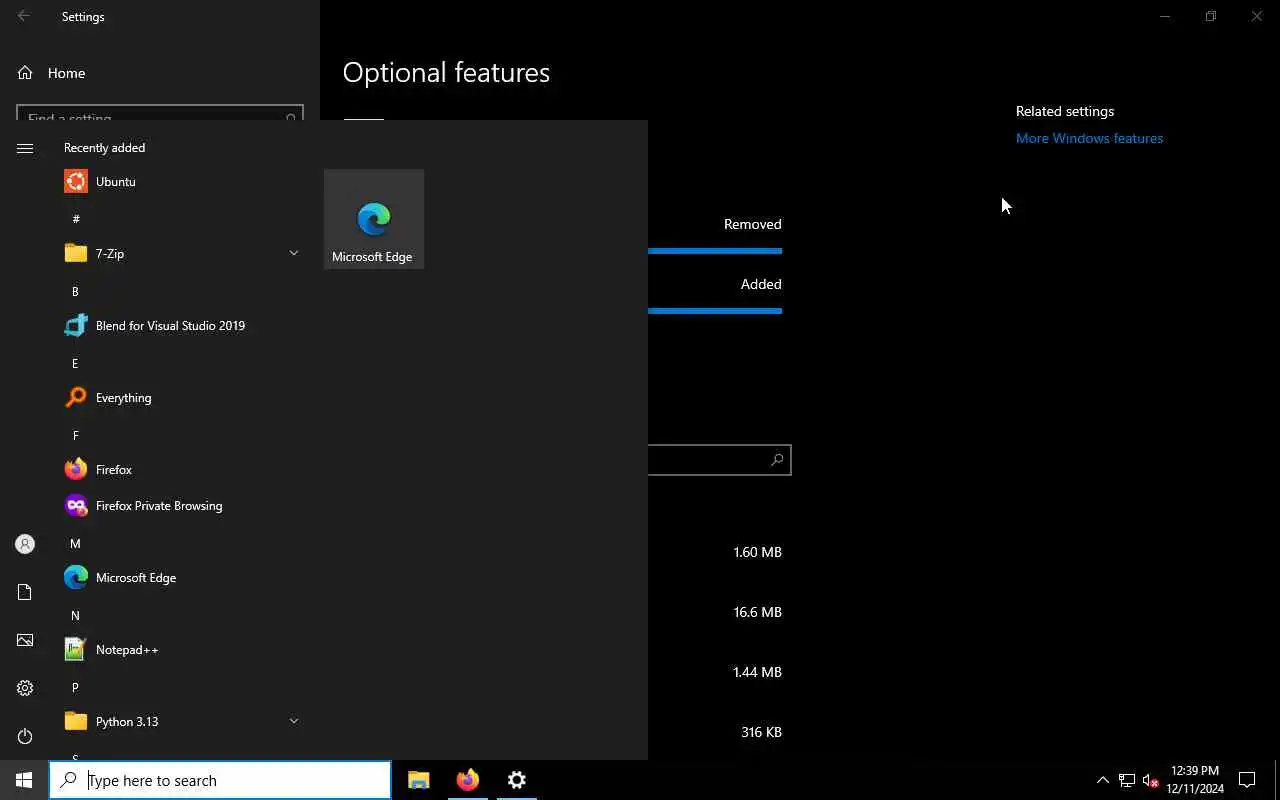The width and height of the screenshot is (1280, 800).
Task: Show hidden system tray icons
Action: pyautogui.click(x=1103, y=780)
